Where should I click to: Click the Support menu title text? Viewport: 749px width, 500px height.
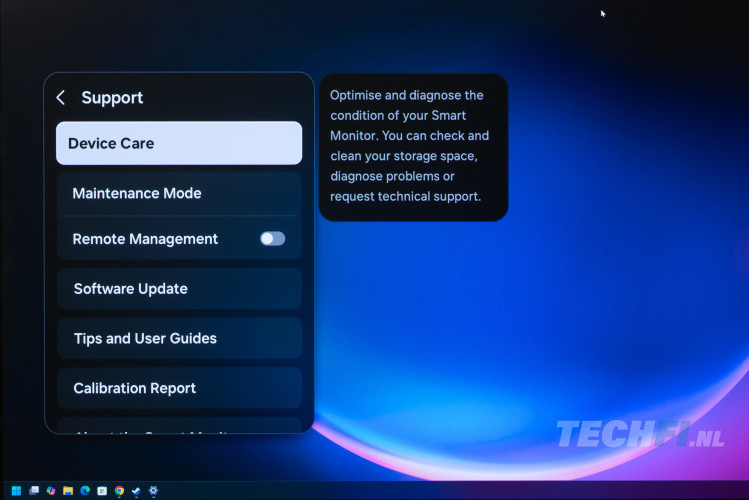112,97
